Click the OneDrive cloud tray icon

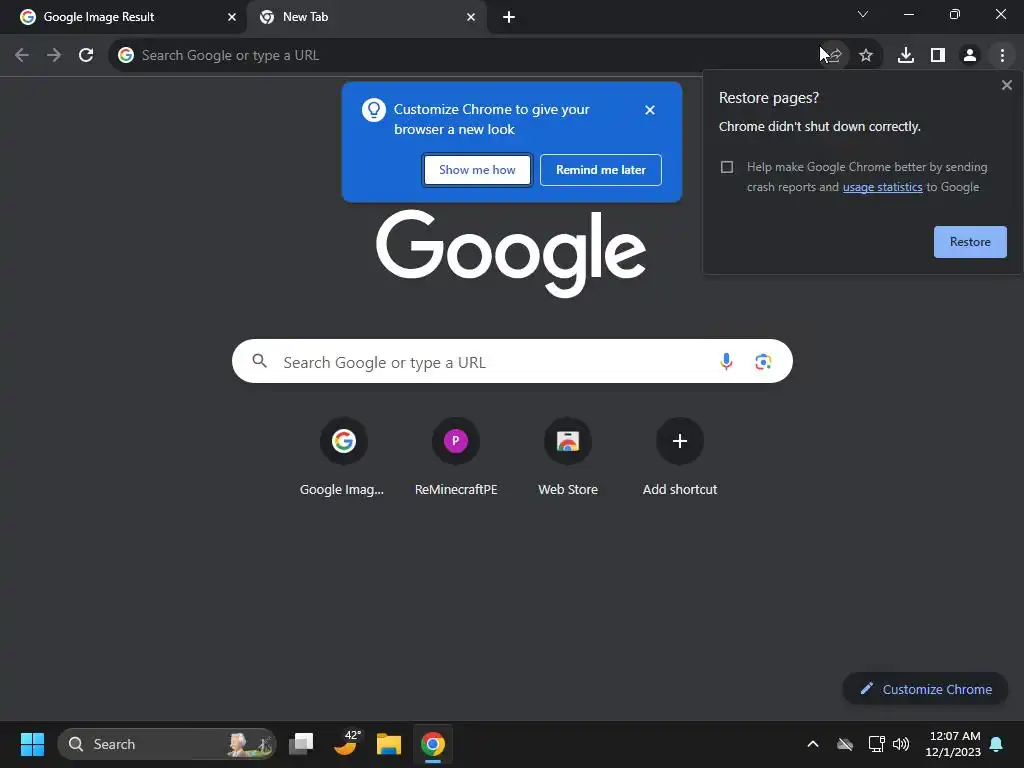click(845, 744)
